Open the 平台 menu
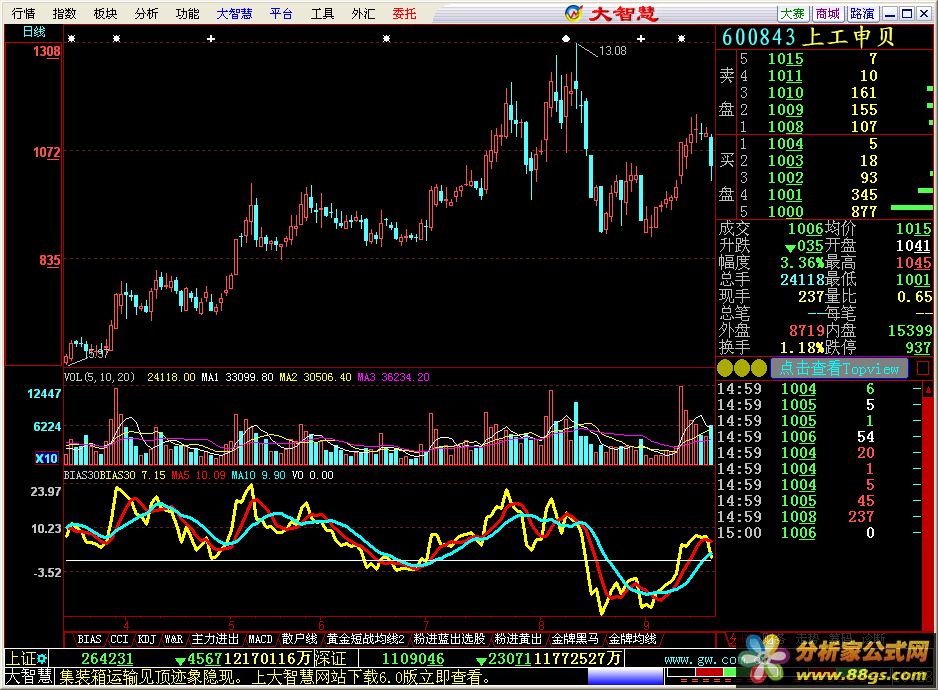938x690 pixels. [x=281, y=13]
